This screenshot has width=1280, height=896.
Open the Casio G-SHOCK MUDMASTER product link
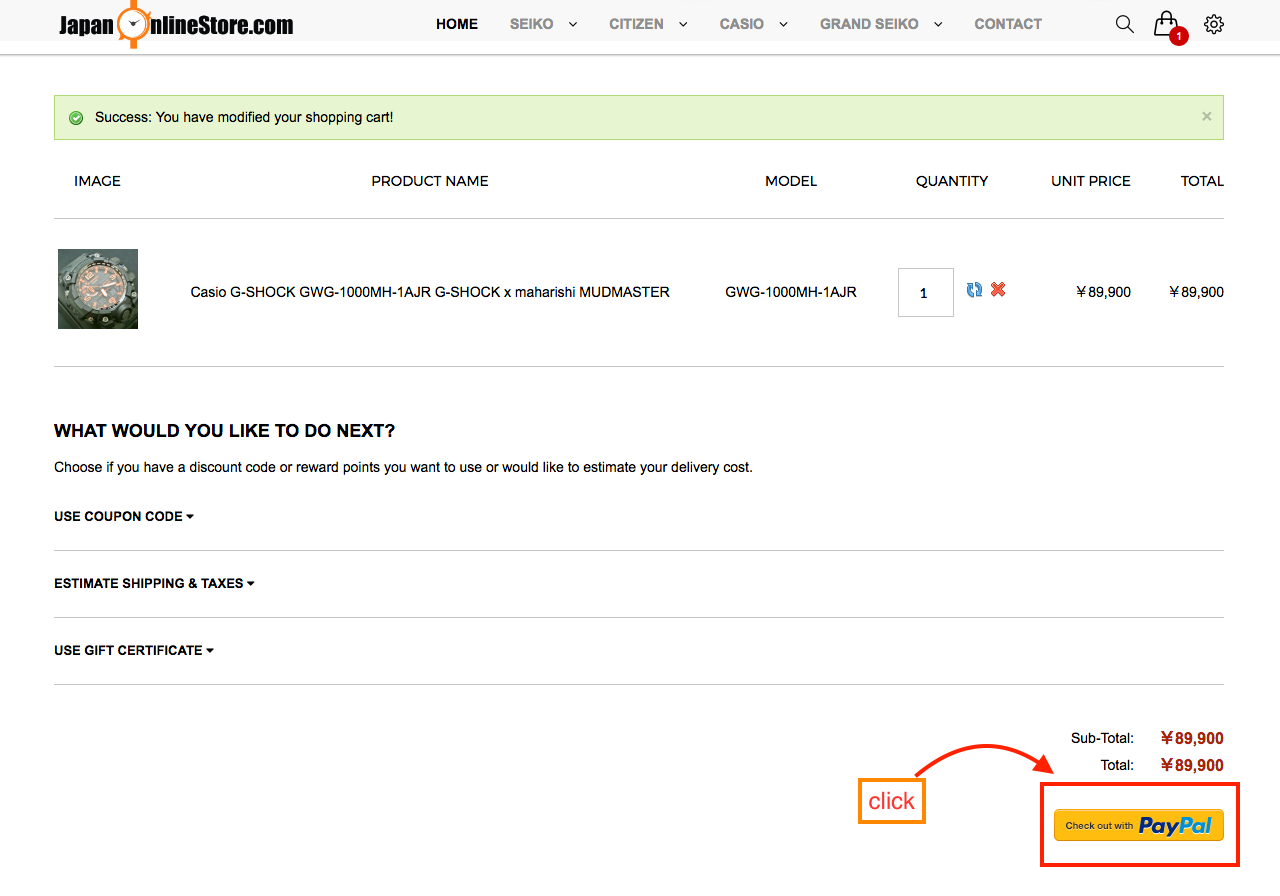[x=430, y=292]
